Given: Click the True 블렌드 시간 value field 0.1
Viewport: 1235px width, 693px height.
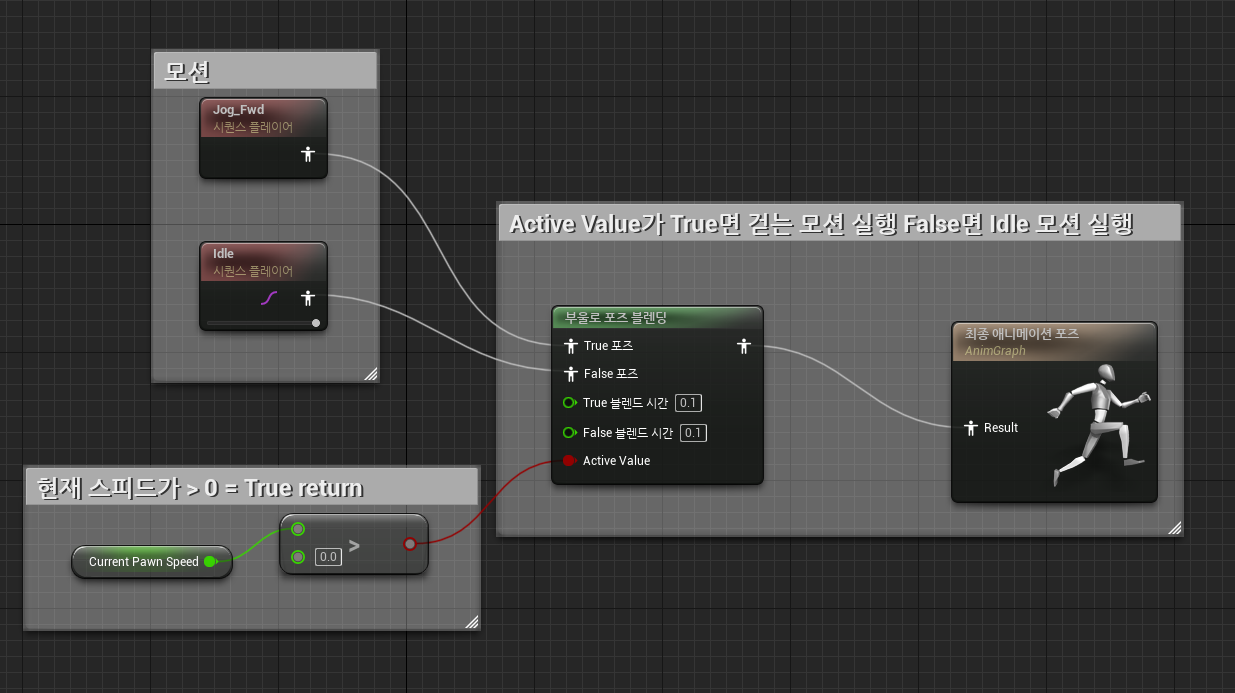Looking at the screenshot, I should (688, 403).
